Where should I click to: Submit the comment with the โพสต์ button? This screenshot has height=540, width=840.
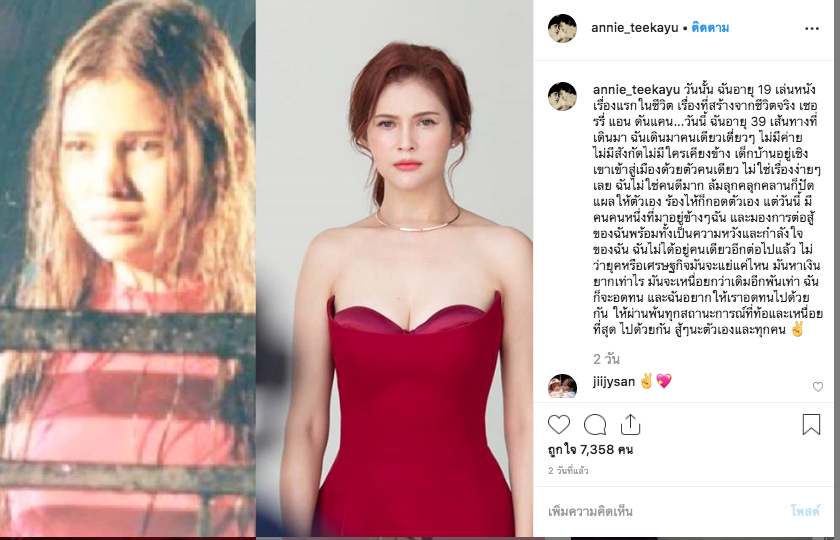coord(805,512)
